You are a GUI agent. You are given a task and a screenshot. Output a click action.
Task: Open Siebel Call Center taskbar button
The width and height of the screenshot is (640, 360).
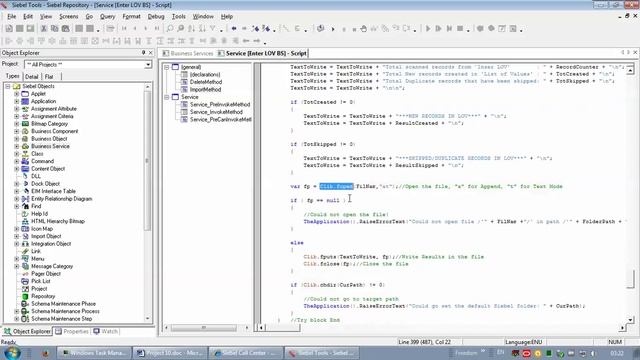pyautogui.click(x=246, y=353)
